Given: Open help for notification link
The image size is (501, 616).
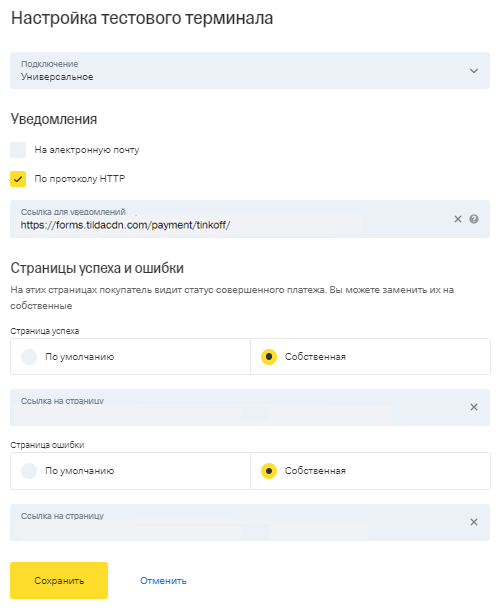Looking at the screenshot, I should [x=474, y=219].
